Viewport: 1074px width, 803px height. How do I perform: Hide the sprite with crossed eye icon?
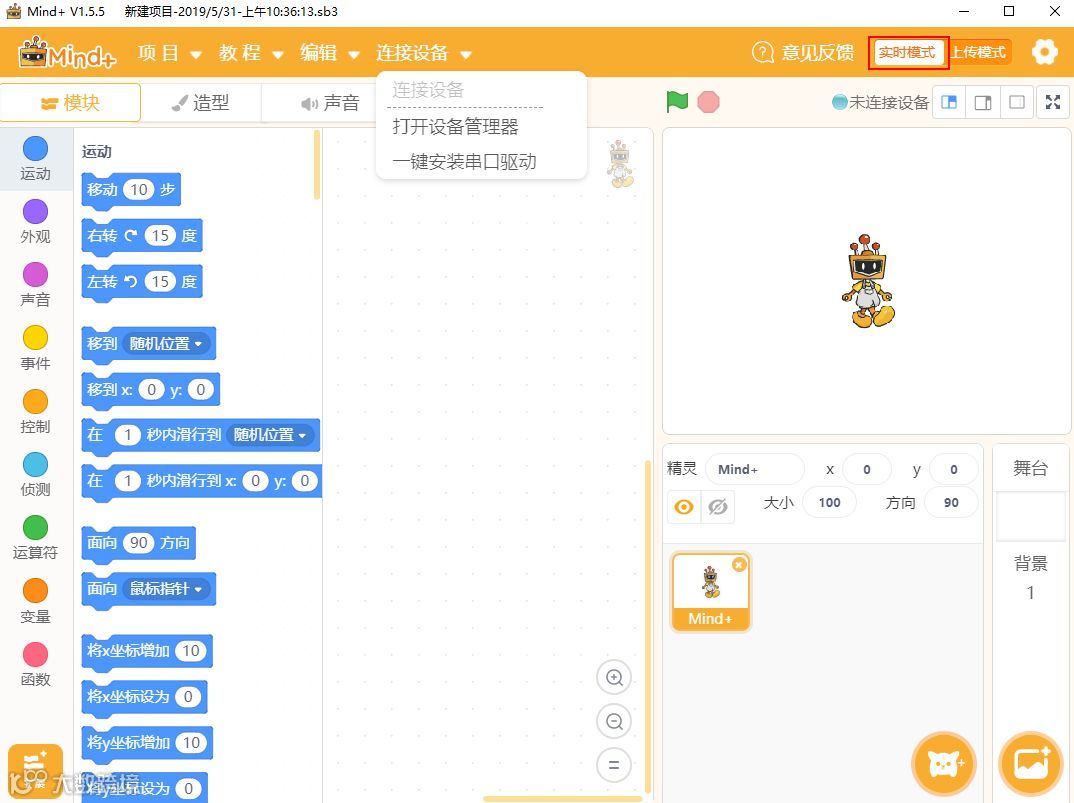point(717,507)
